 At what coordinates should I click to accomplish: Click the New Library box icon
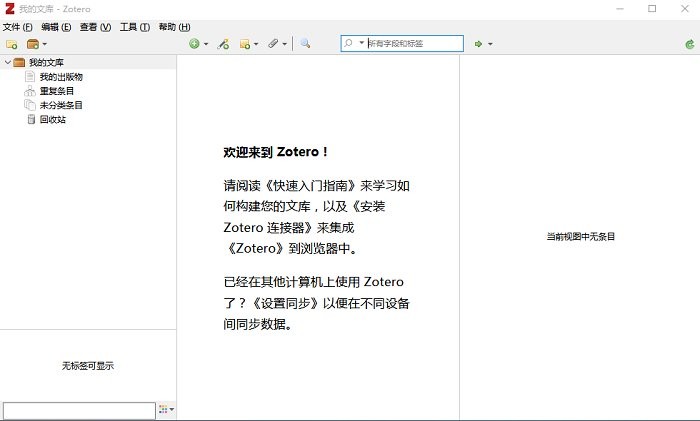pos(33,44)
